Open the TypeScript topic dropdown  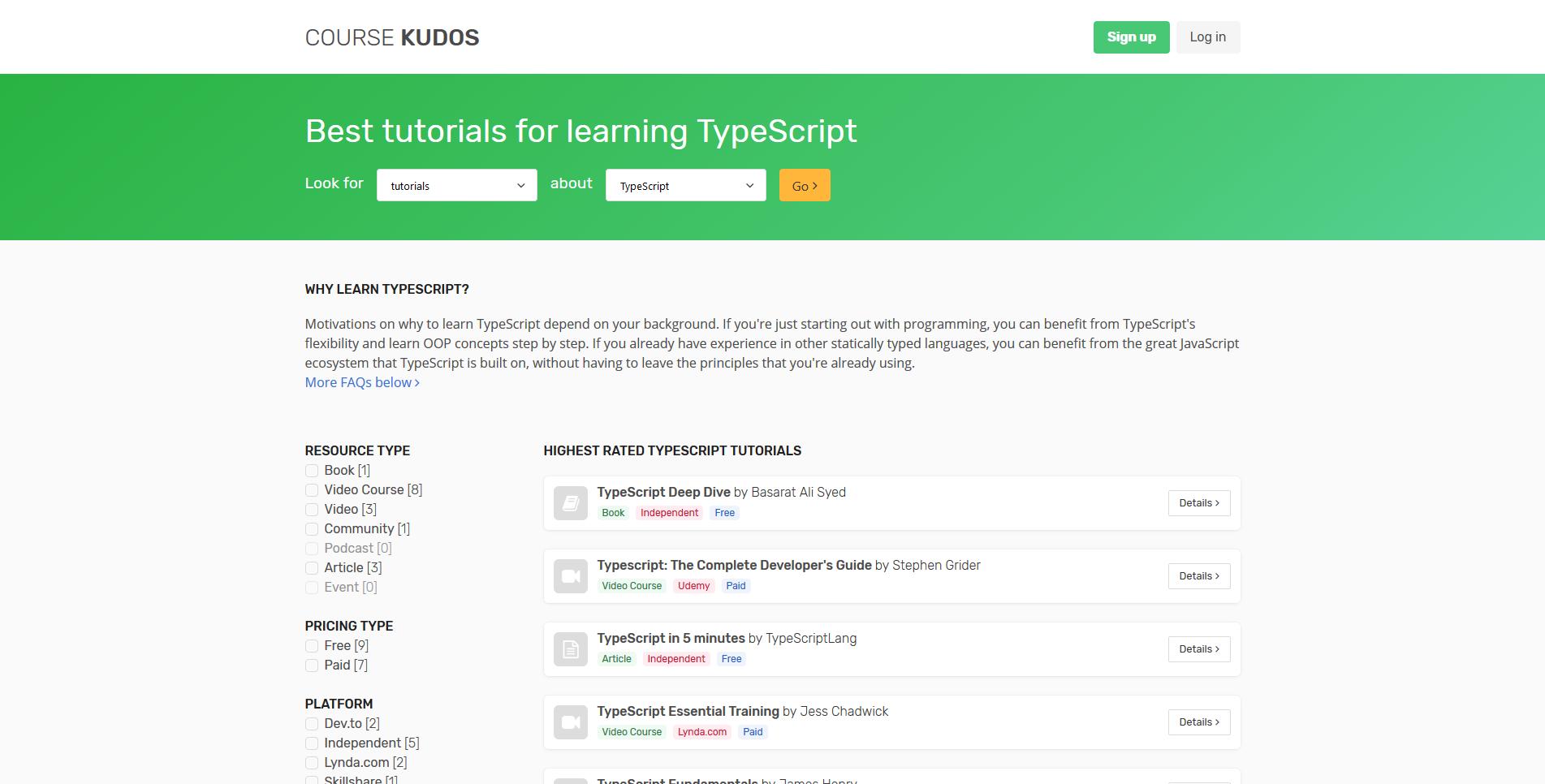pos(686,185)
